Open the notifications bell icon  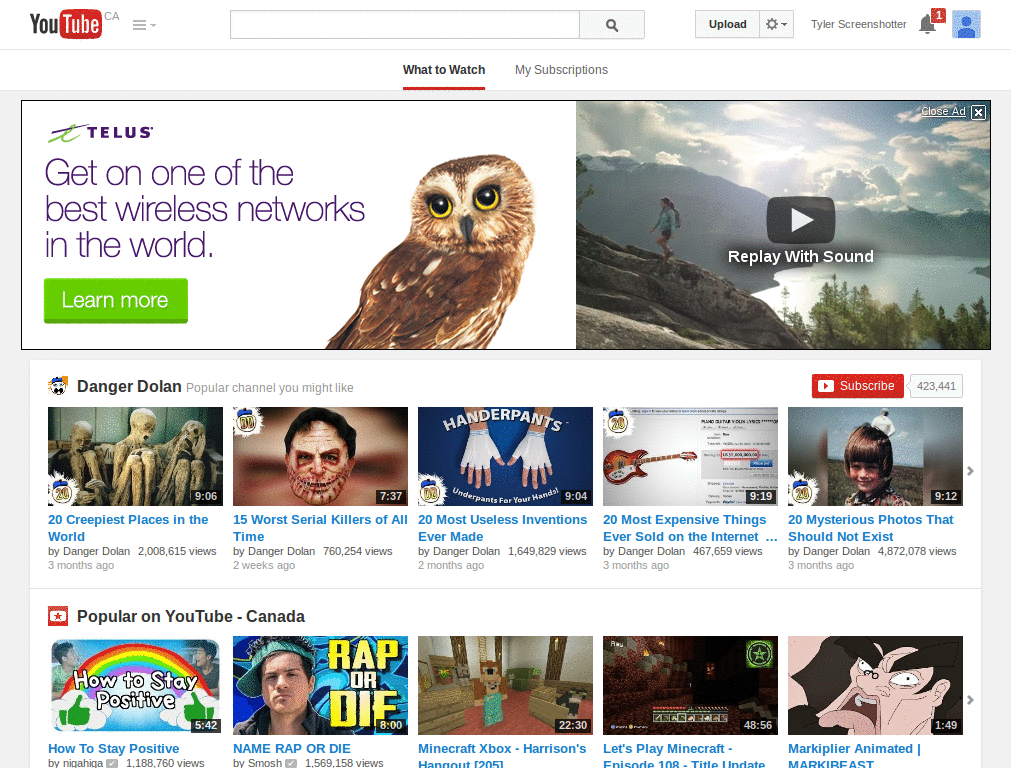tap(927, 24)
